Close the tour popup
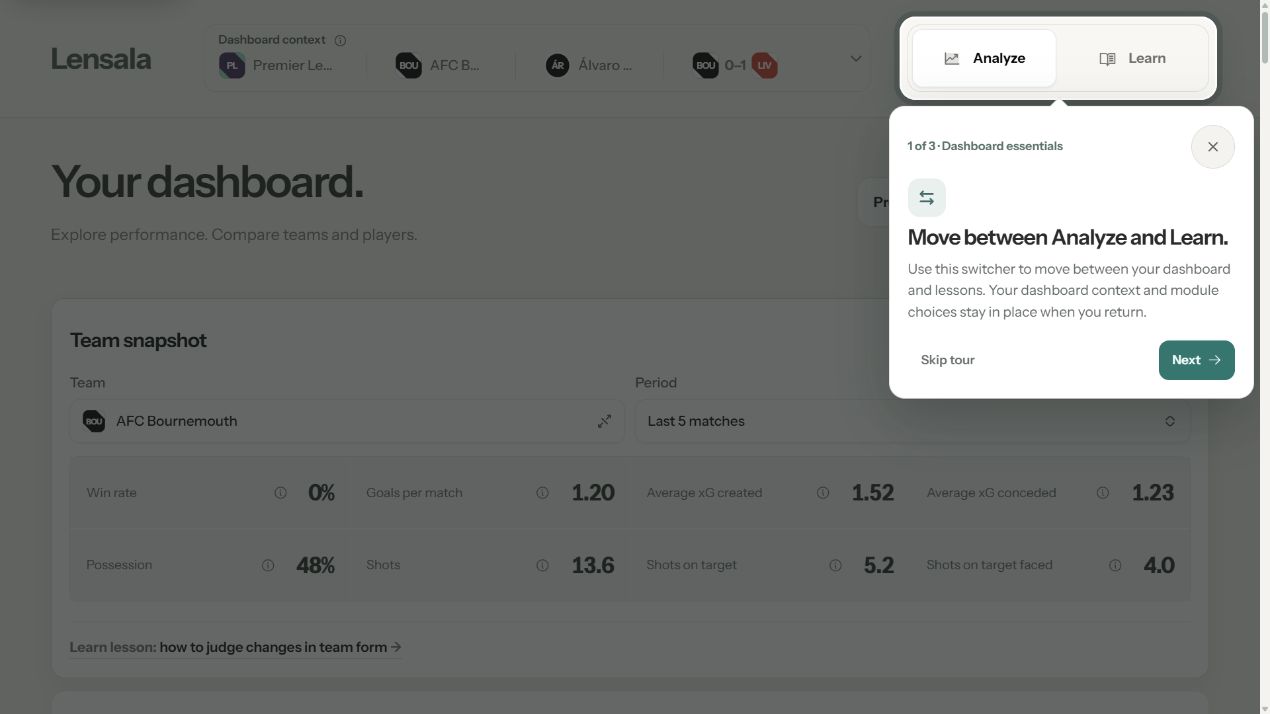 click(x=1213, y=147)
